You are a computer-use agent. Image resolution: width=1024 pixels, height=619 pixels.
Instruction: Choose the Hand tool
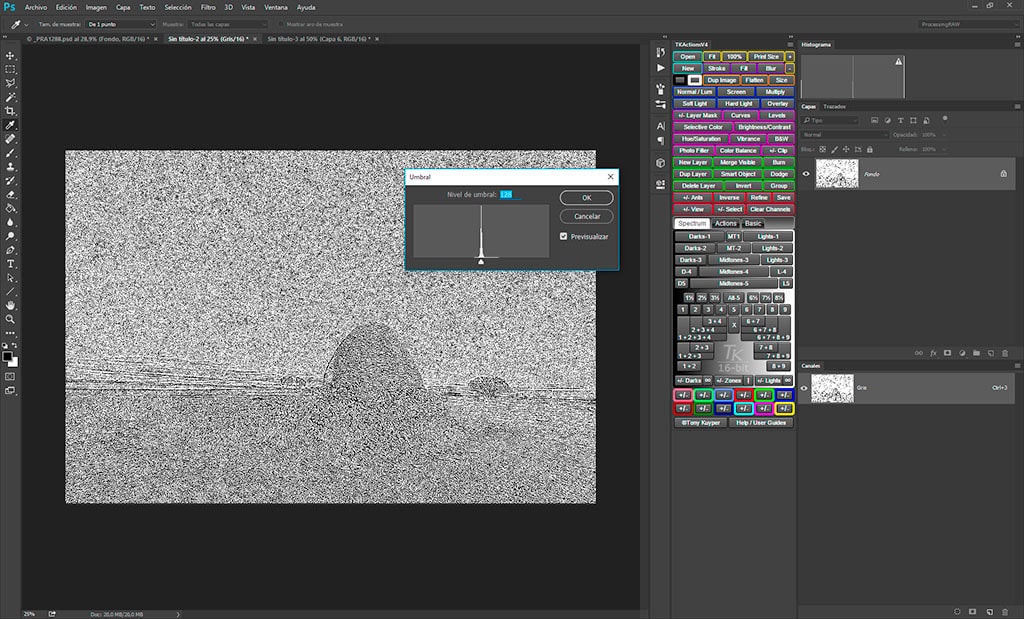pyautogui.click(x=10, y=305)
